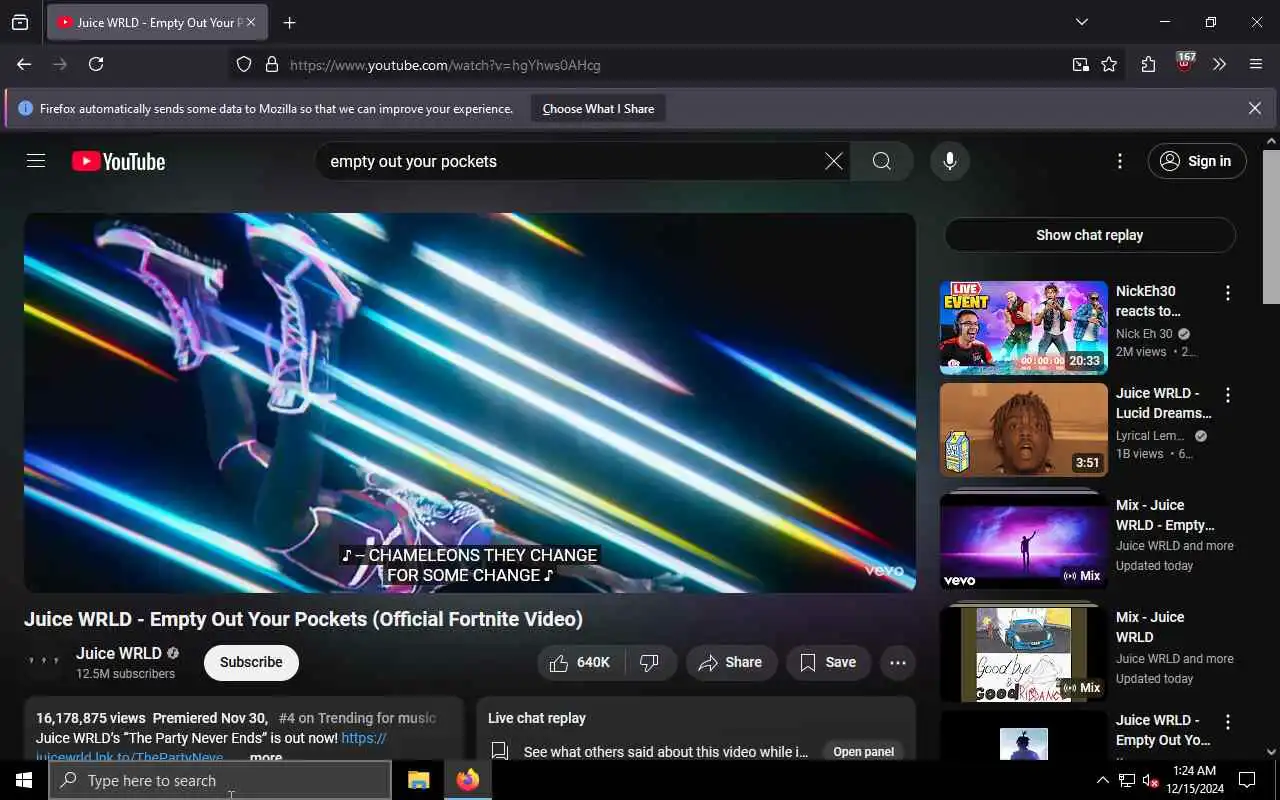Expand description with 'more'

(x=266, y=757)
